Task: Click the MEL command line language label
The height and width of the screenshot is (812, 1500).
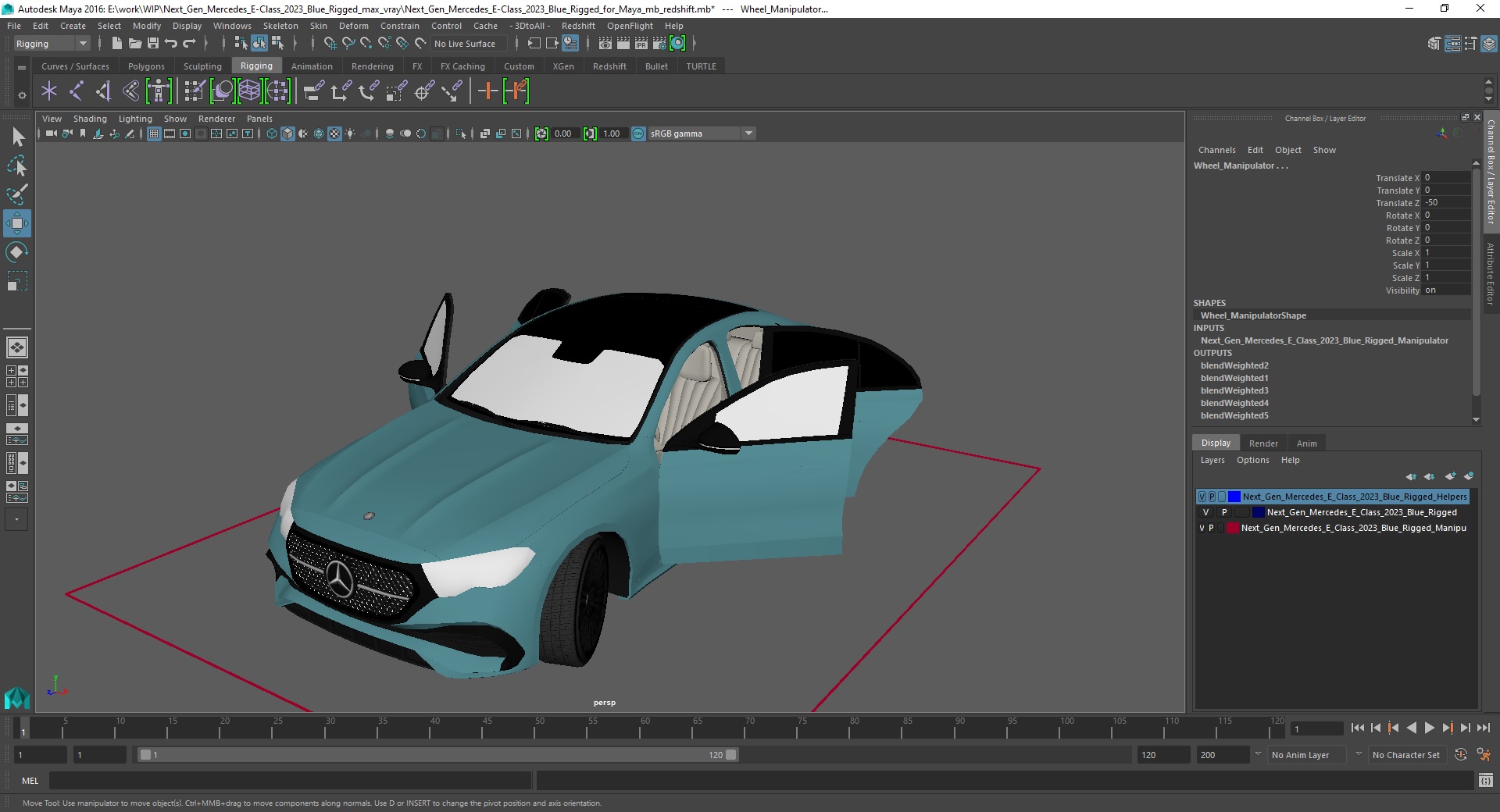Action: tap(30, 780)
